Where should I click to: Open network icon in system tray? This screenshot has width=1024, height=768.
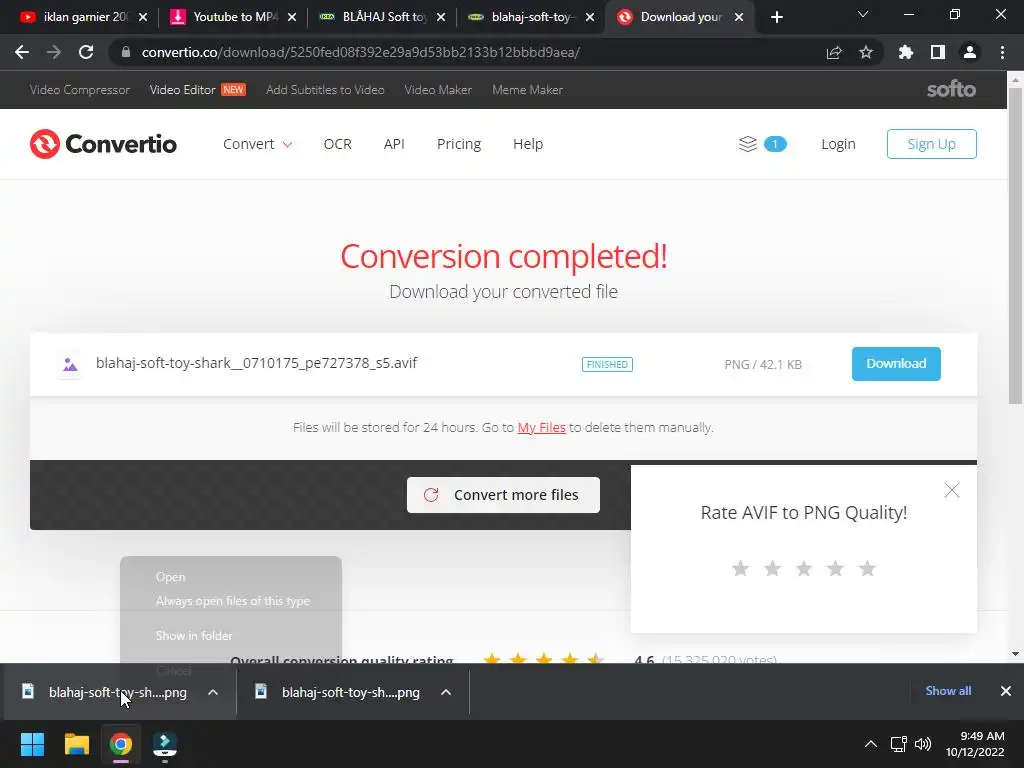(899, 744)
